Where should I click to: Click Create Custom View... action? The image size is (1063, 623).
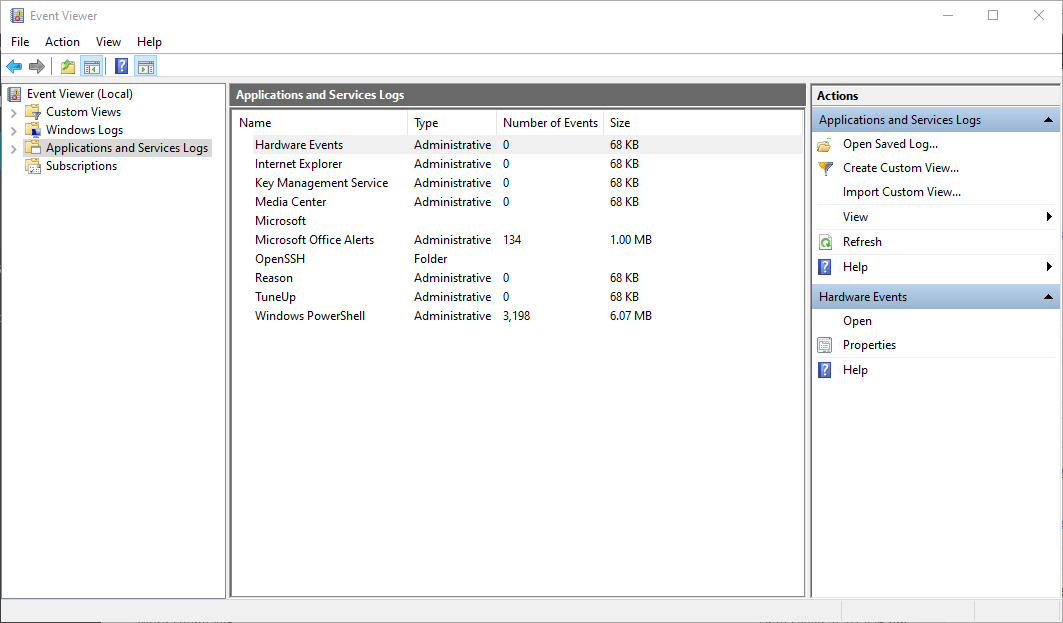901,168
